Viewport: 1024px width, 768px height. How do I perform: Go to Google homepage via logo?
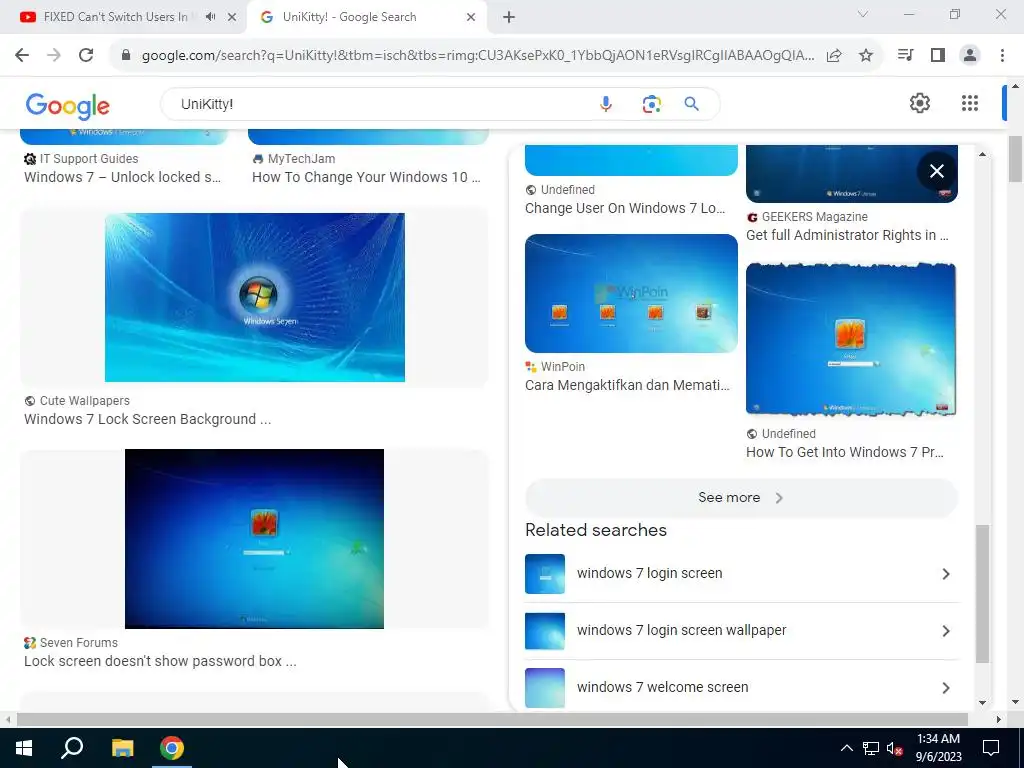(67, 105)
